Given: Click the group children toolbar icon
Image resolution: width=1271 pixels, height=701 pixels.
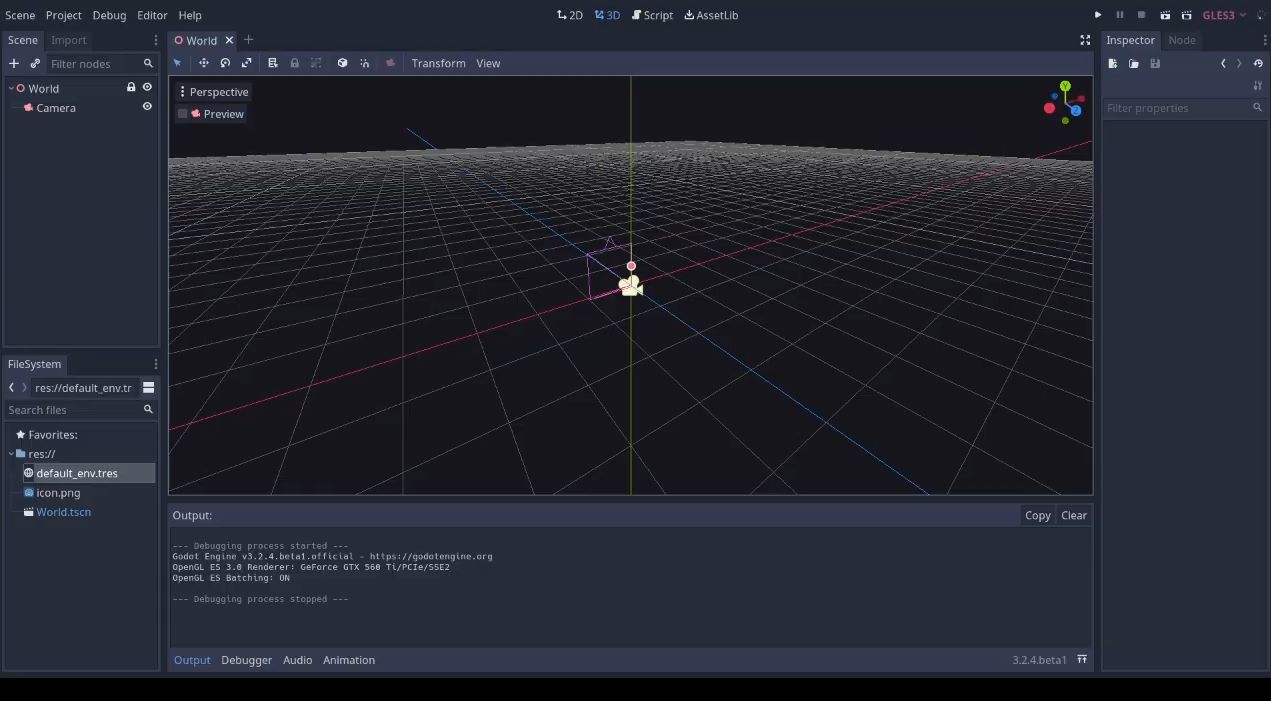Looking at the screenshot, I should [x=316, y=63].
